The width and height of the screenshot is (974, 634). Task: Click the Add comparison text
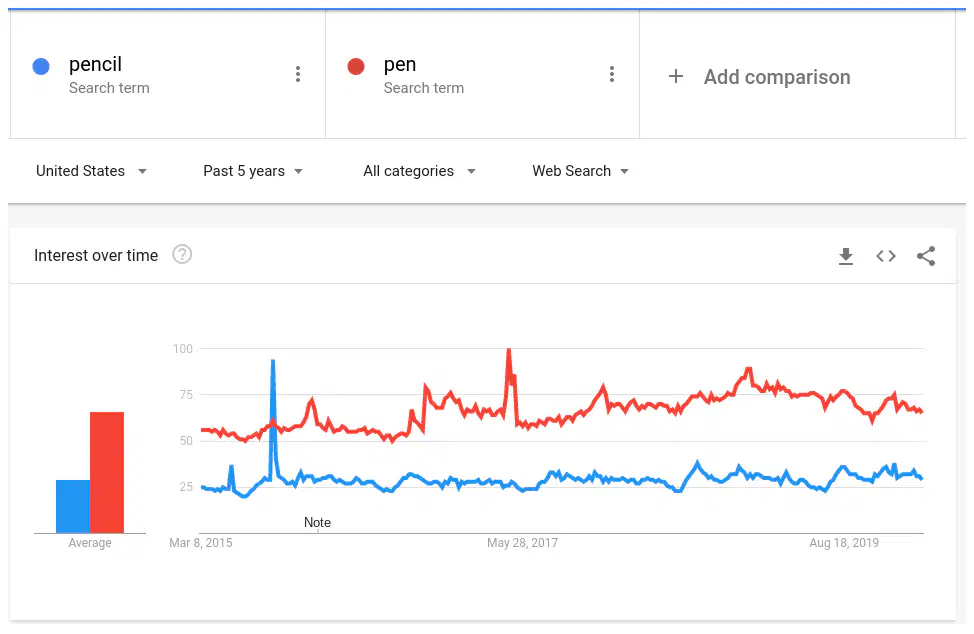[777, 77]
